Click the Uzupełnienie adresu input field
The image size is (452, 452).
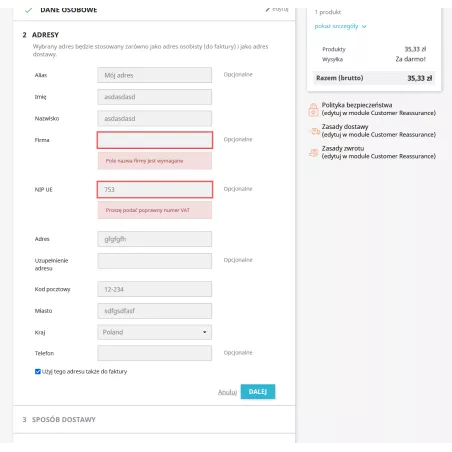[155, 261]
